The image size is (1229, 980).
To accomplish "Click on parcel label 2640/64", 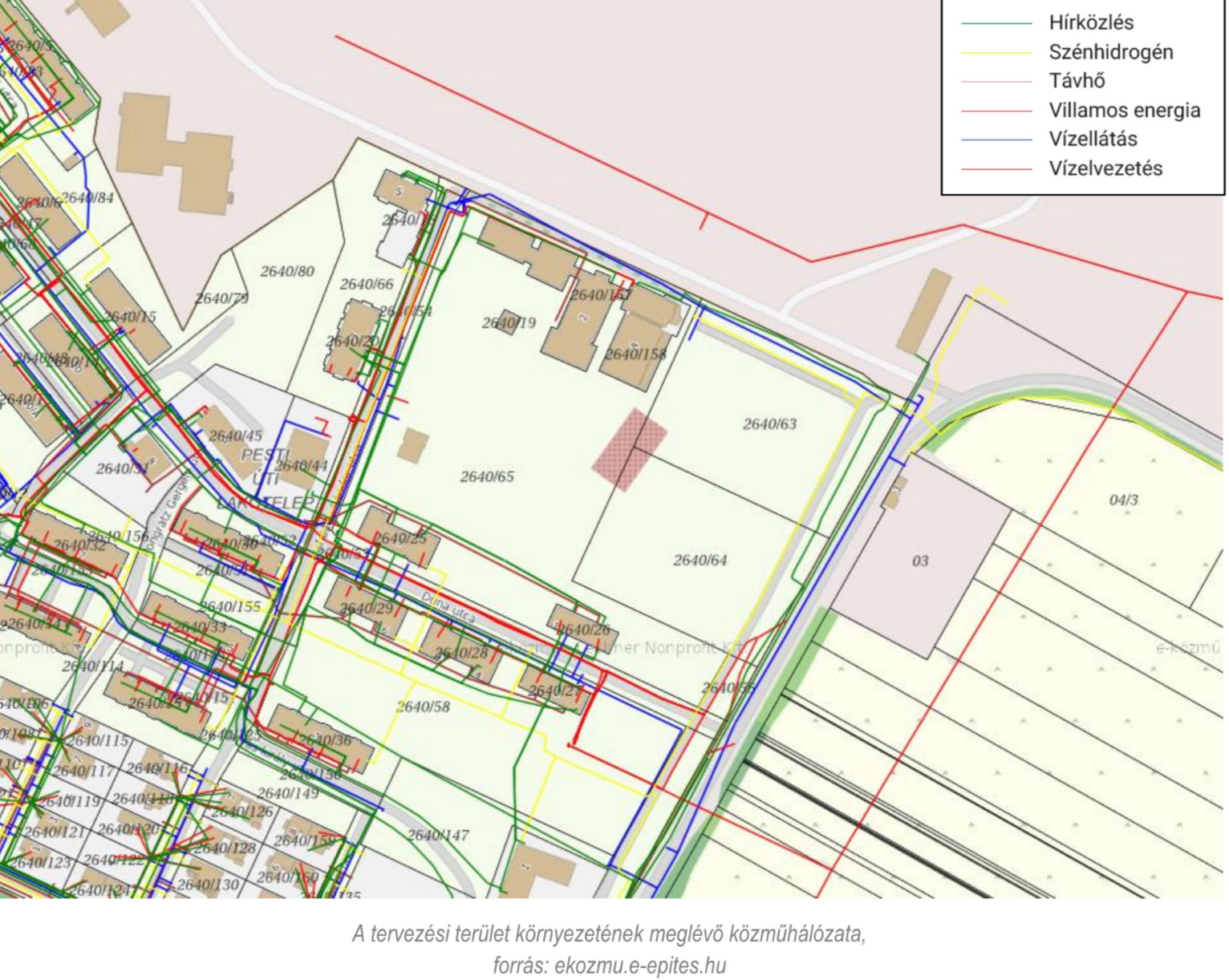I will 700,561.
